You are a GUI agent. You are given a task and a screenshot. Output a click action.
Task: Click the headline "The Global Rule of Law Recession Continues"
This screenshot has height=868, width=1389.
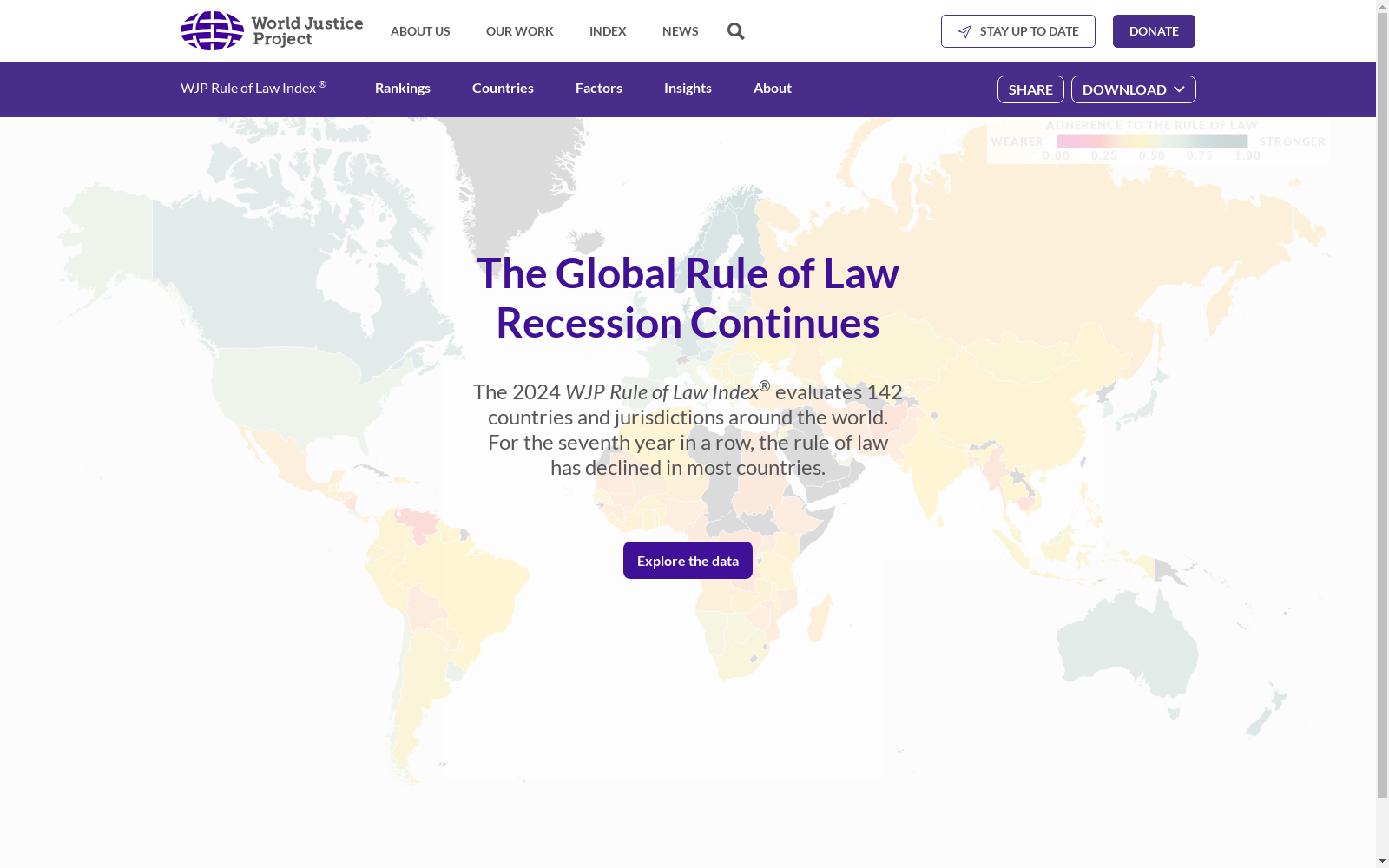688,298
